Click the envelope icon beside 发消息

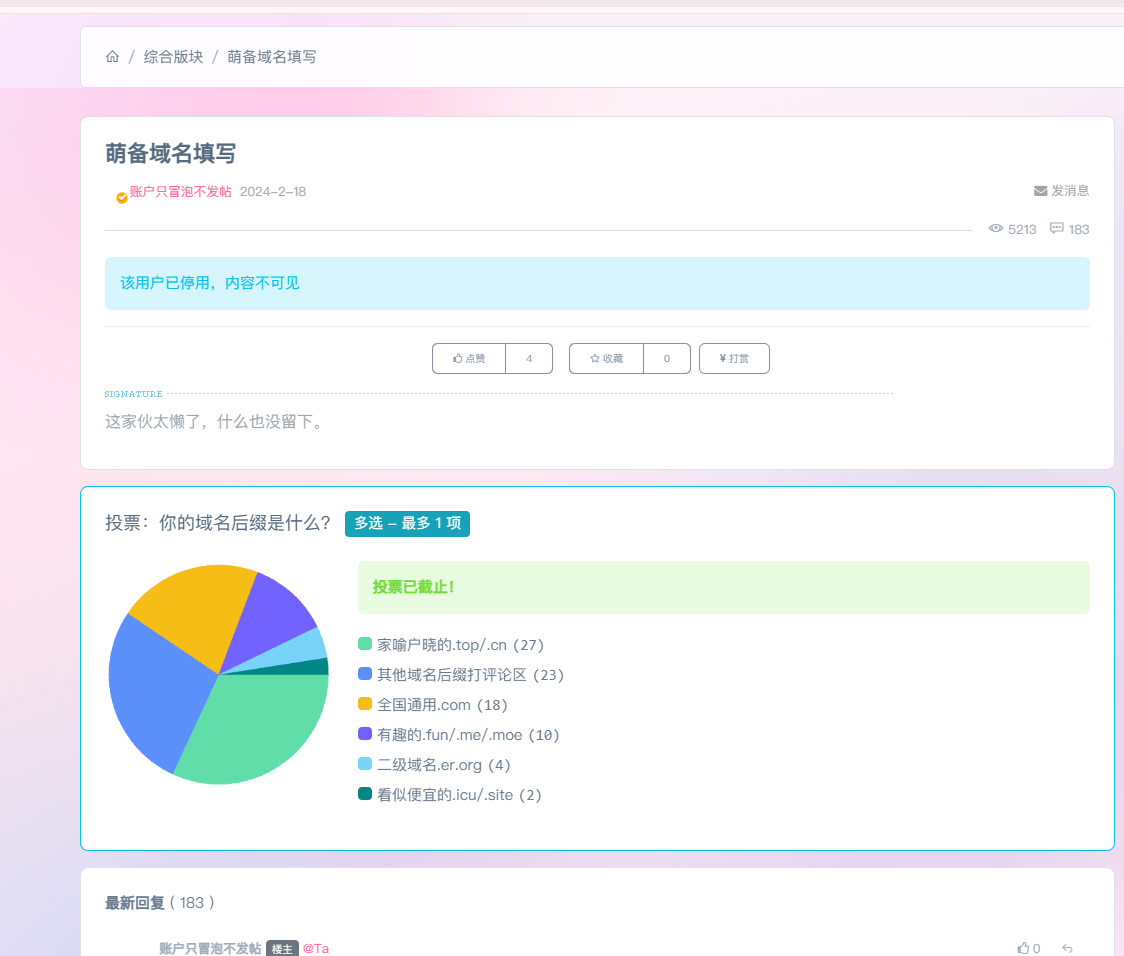[x=1040, y=191]
